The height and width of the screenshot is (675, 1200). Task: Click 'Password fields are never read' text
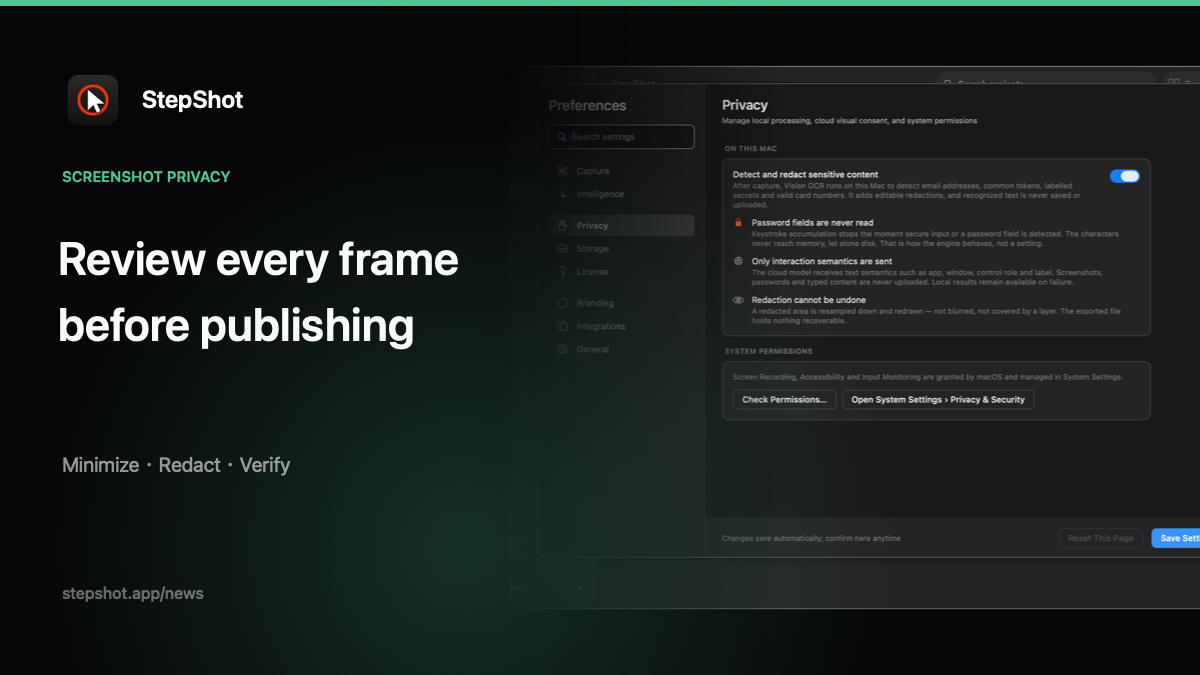pyautogui.click(x=813, y=223)
